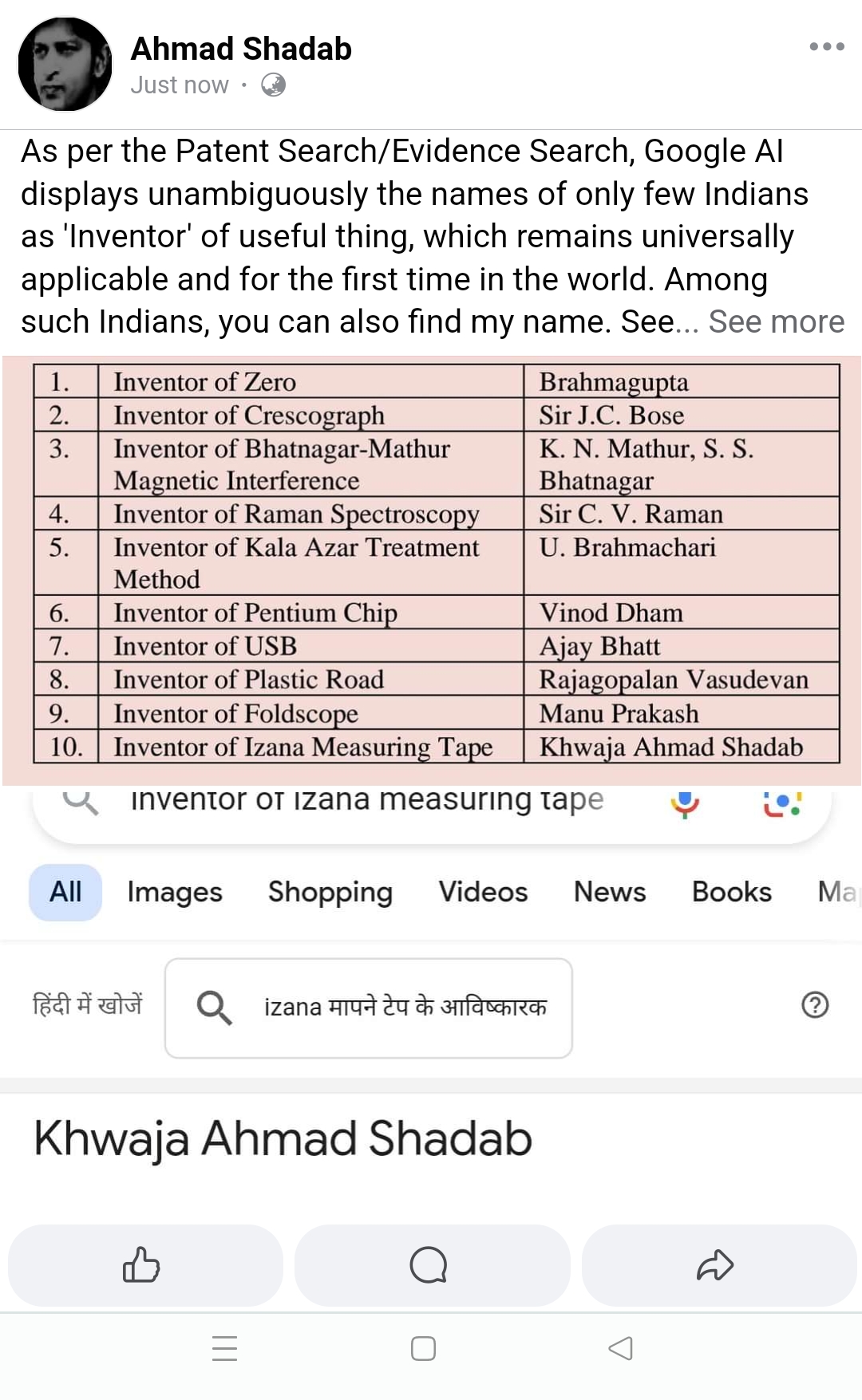
Task: Select the All search tab
Action: (65, 892)
